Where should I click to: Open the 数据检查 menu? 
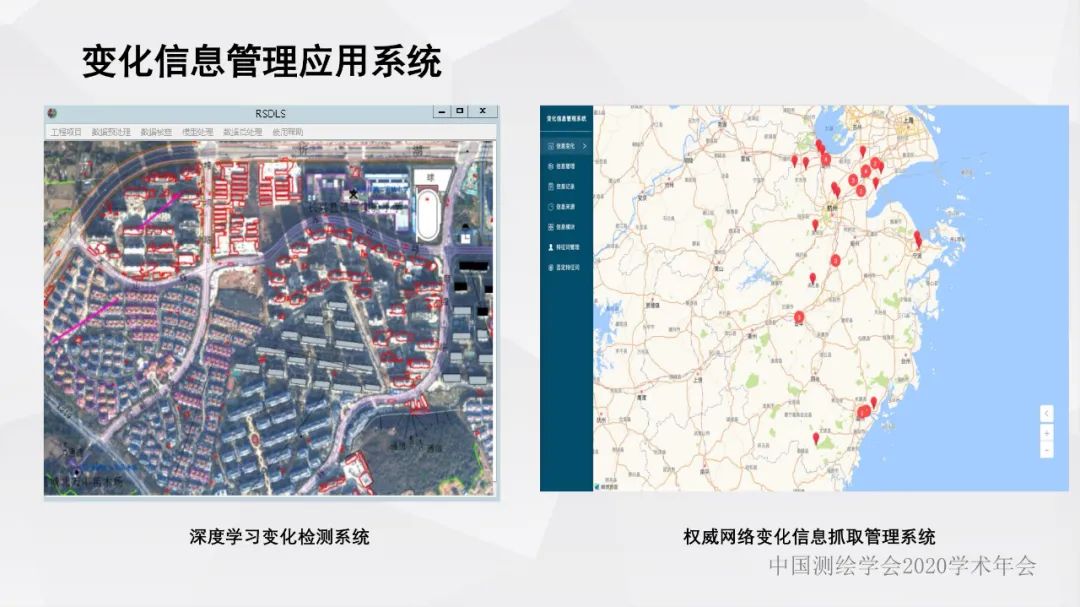pos(151,130)
